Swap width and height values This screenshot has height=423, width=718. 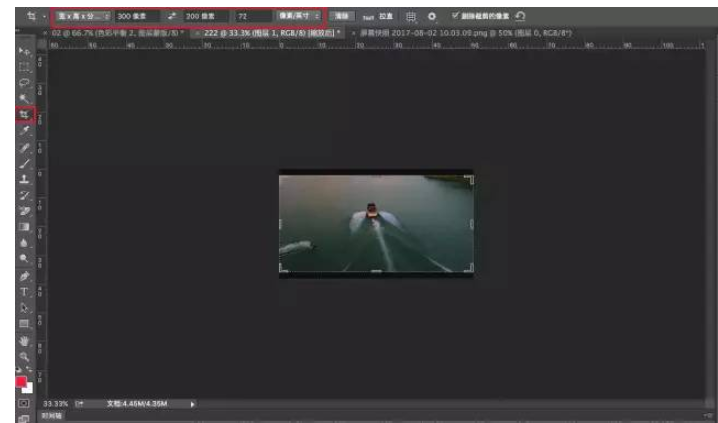click(171, 16)
